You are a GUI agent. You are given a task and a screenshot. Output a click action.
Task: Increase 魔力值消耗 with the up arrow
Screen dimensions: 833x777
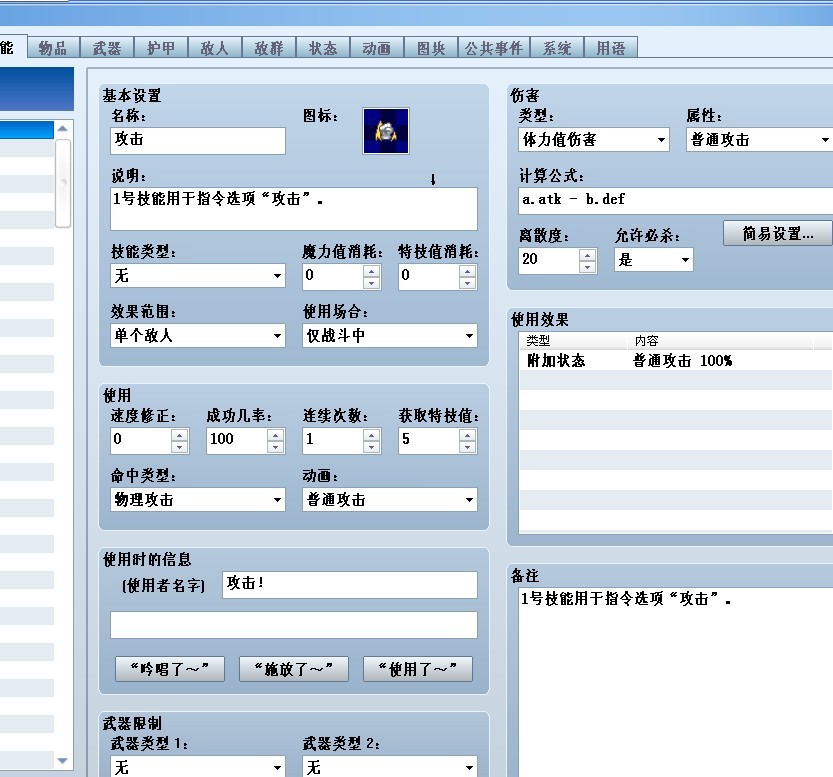click(x=371, y=271)
